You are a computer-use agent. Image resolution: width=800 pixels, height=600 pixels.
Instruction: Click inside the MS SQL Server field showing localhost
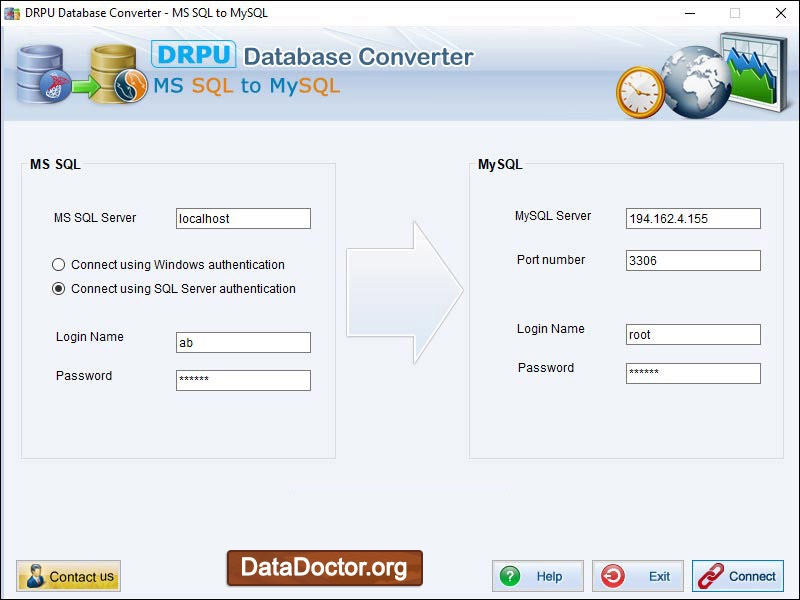pyautogui.click(x=243, y=218)
